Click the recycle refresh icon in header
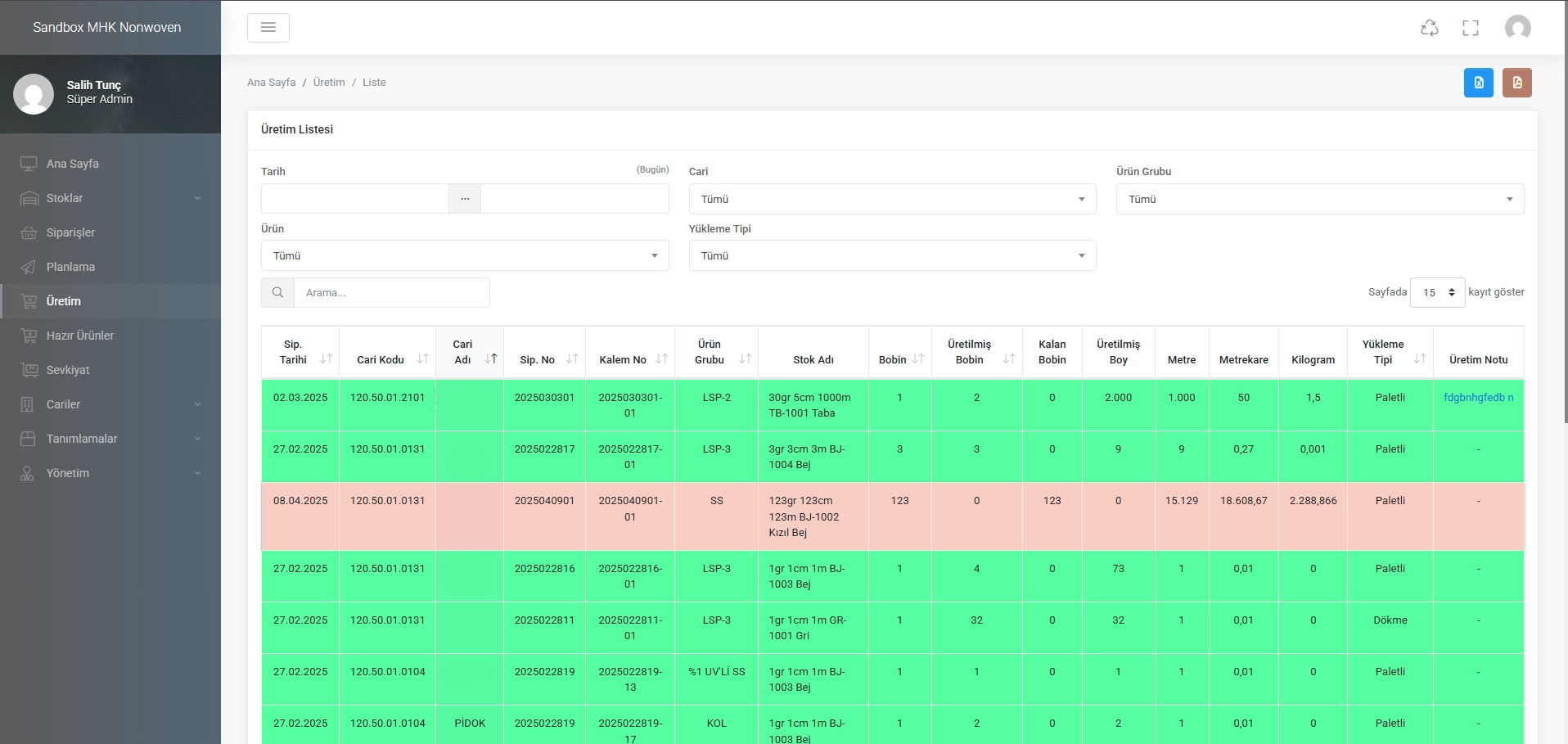The height and width of the screenshot is (744, 1568). [1429, 28]
